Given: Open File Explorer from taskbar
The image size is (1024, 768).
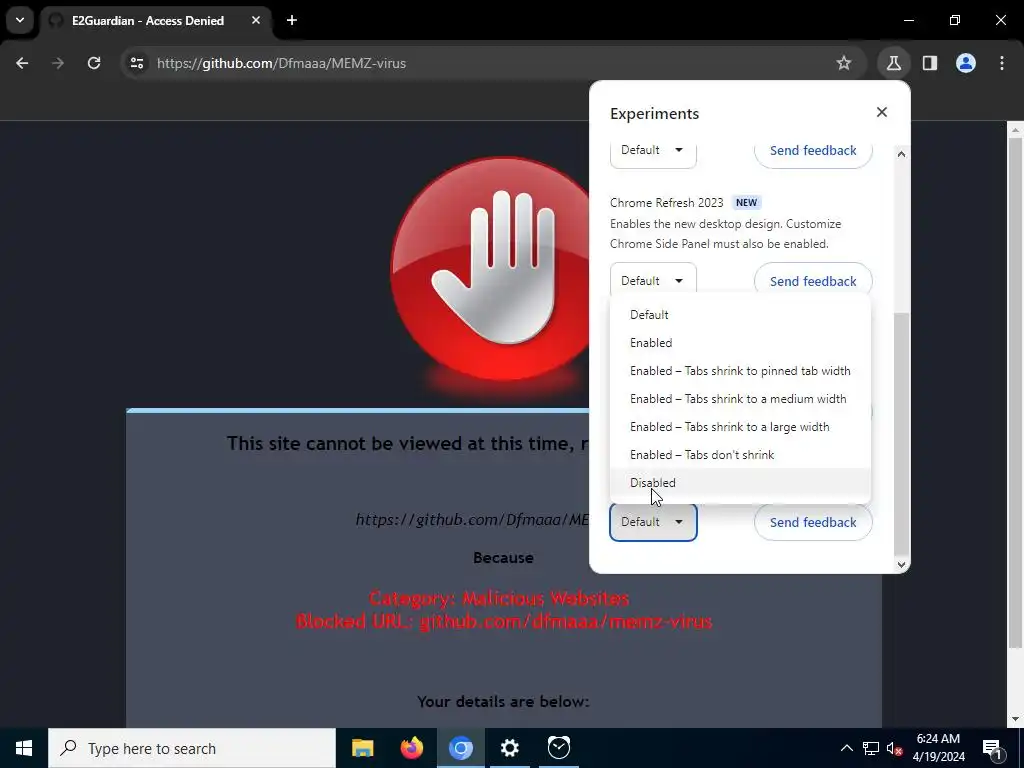Looking at the screenshot, I should coord(362,748).
